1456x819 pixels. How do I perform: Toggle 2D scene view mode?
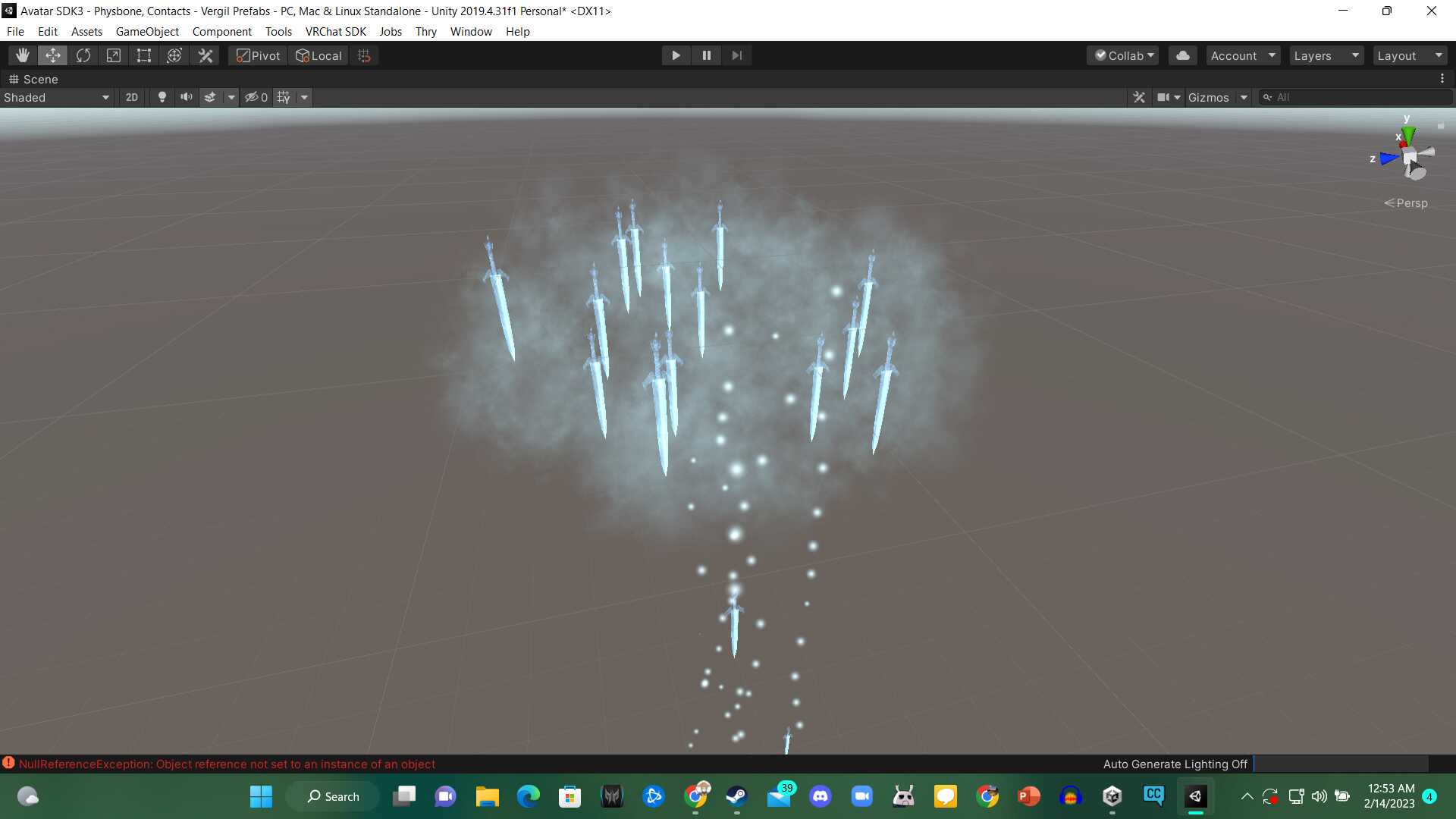click(132, 97)
